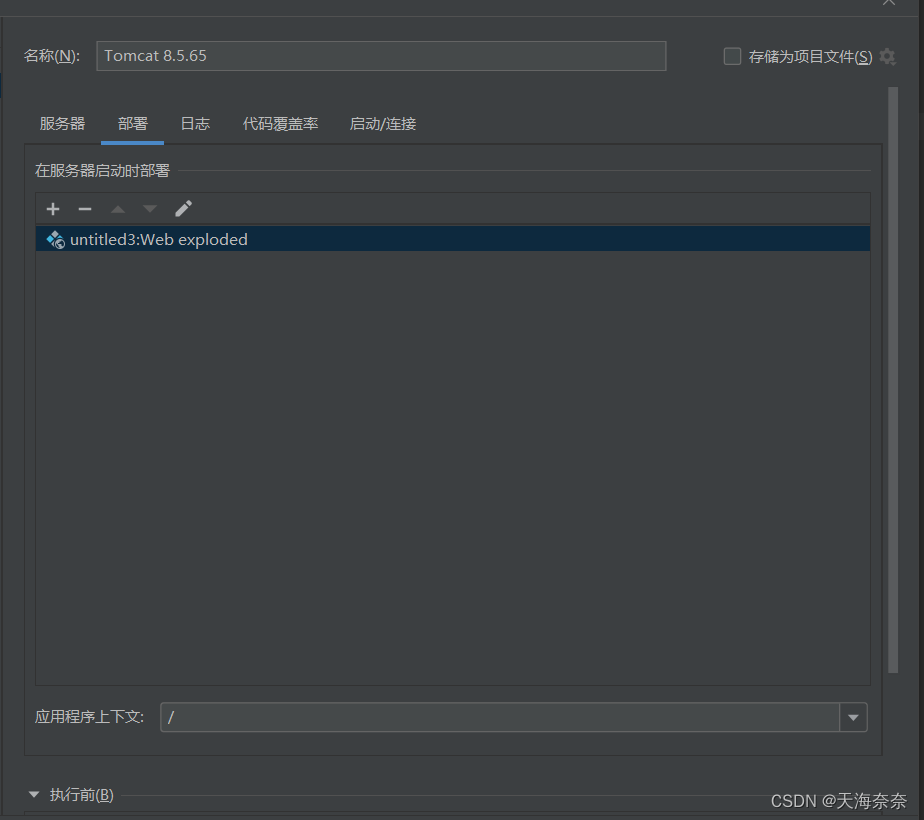The width and height of the screenshot is (924, 820).
Task: Click the minus icon to remove selected artifact
Action: (85, 209)
